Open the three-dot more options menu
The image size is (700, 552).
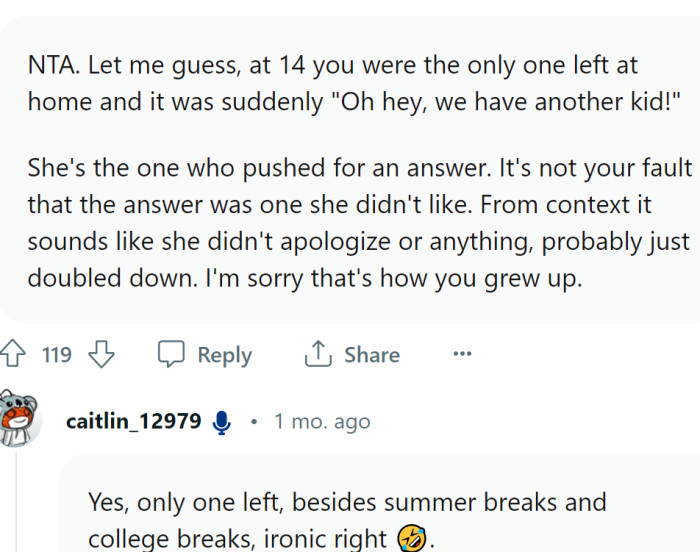[462, 354]
